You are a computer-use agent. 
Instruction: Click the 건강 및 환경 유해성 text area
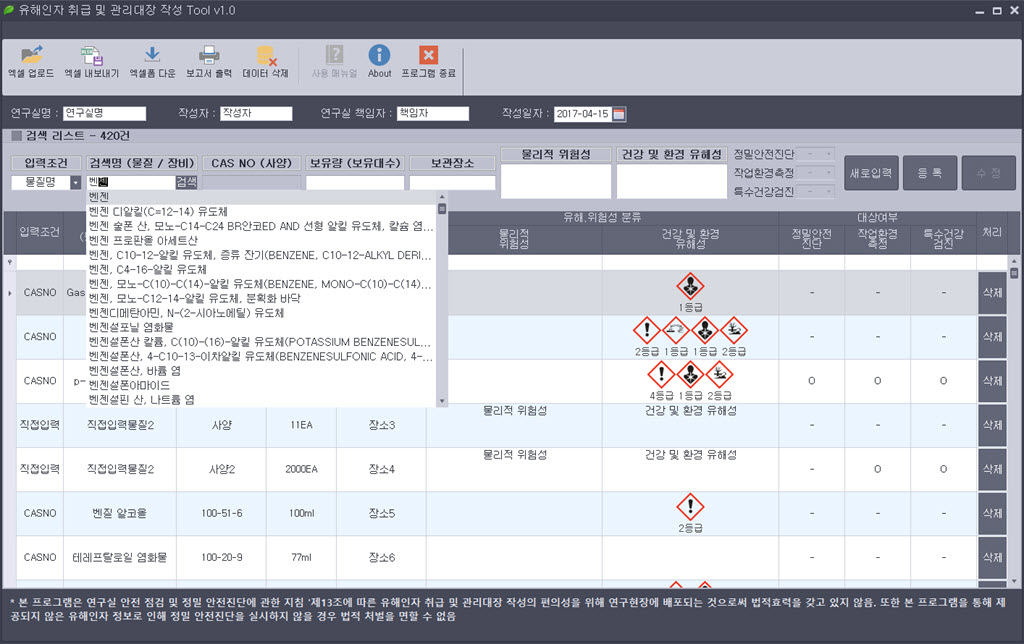pyautogui.click(x=672, y=181)
